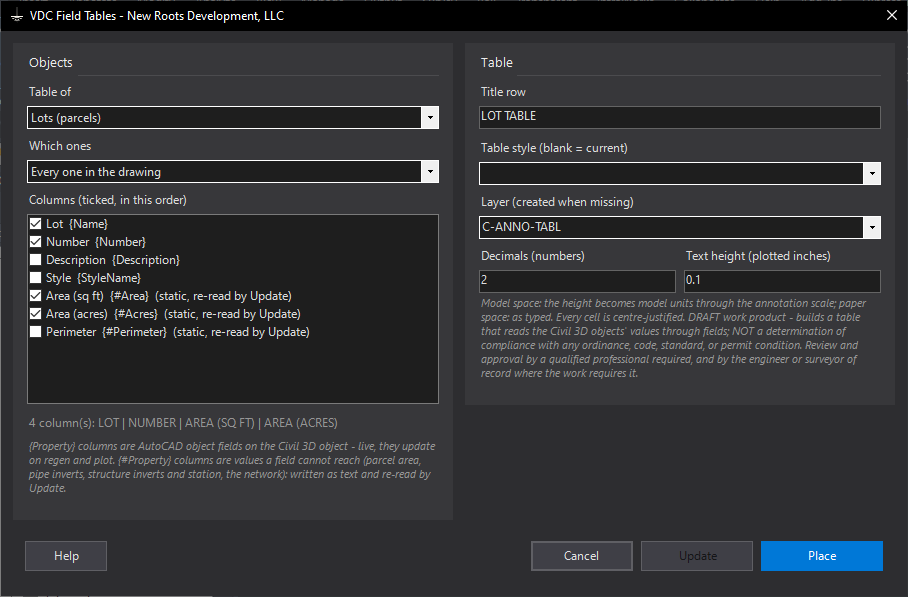
Task: Close the VDC Field Tables dialog
Action: point(892,16)
